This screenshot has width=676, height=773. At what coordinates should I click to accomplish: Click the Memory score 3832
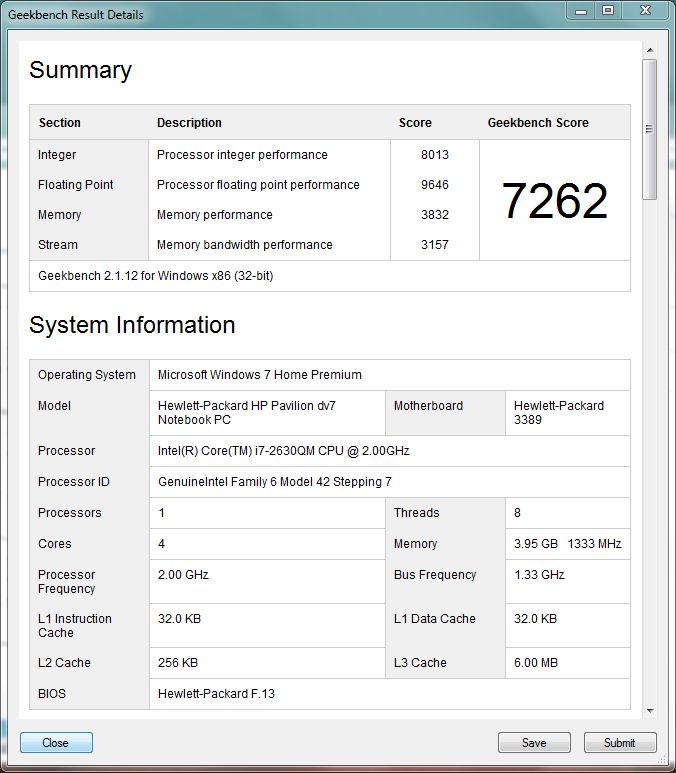(435, 215)
